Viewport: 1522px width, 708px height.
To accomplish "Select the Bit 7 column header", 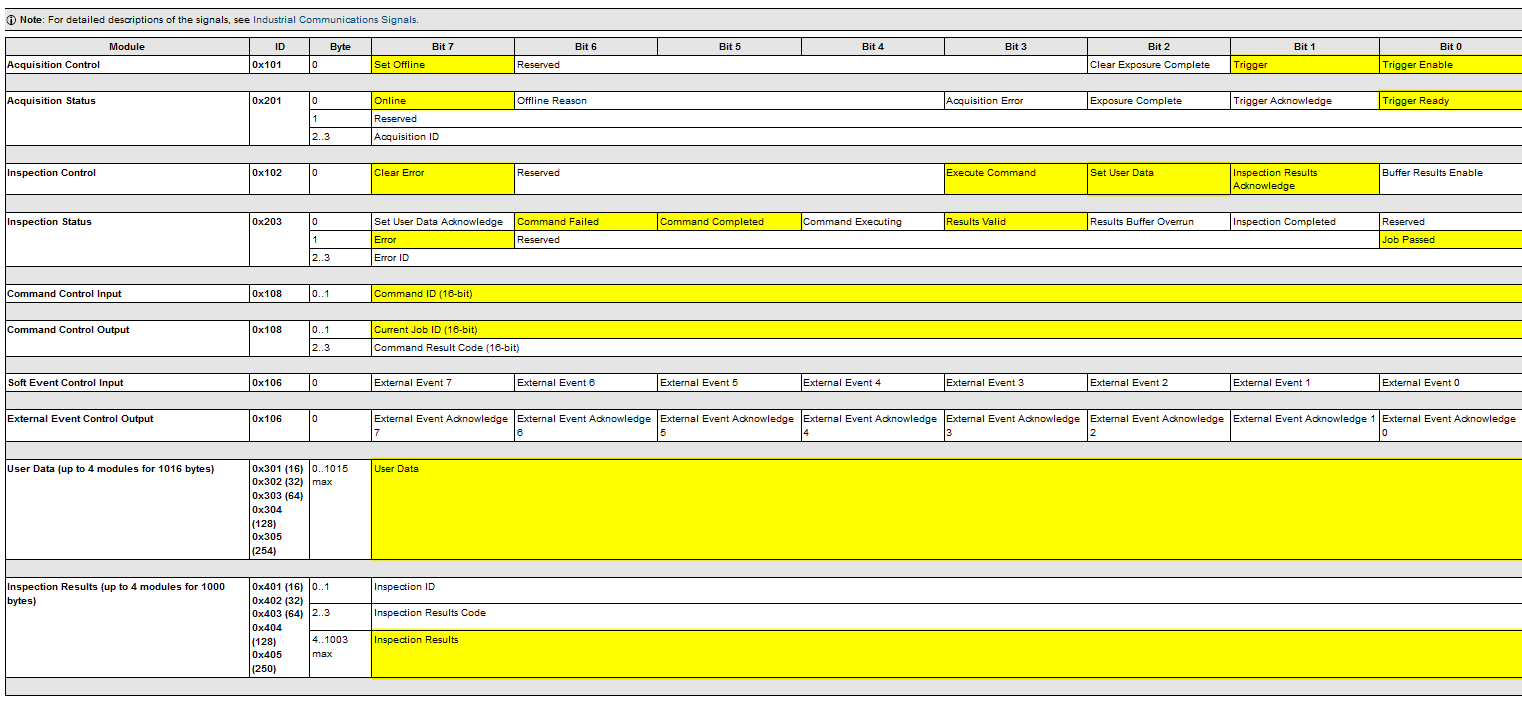I will [x=443, y=47].
